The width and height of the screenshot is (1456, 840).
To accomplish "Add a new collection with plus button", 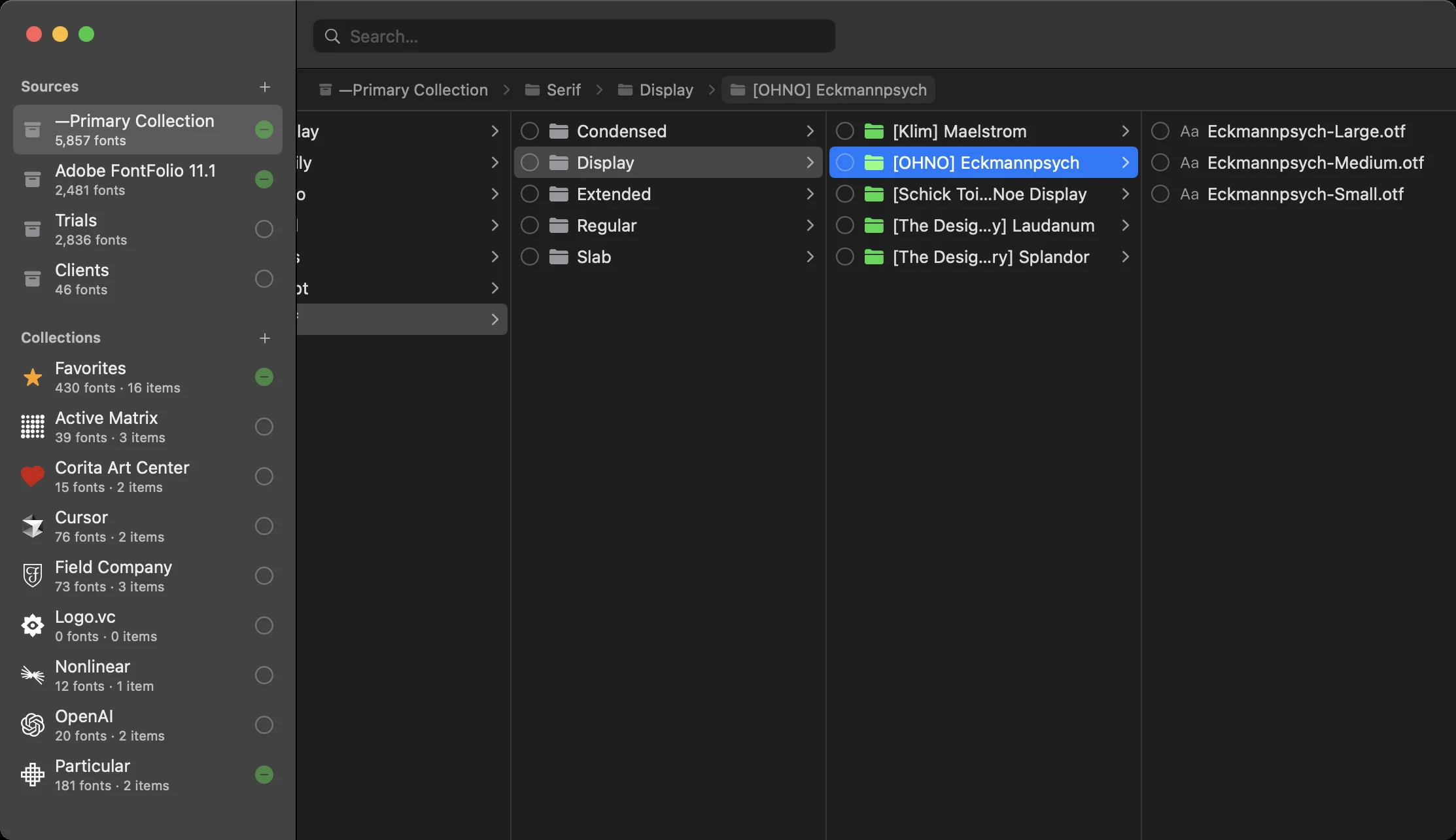I will point(265,338).
